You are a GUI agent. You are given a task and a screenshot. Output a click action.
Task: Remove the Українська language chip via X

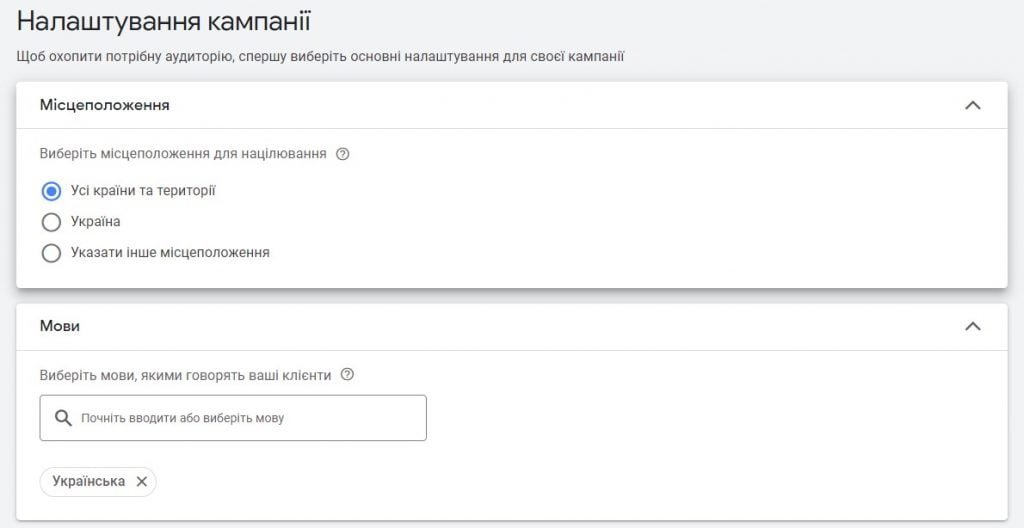[142, 482]
